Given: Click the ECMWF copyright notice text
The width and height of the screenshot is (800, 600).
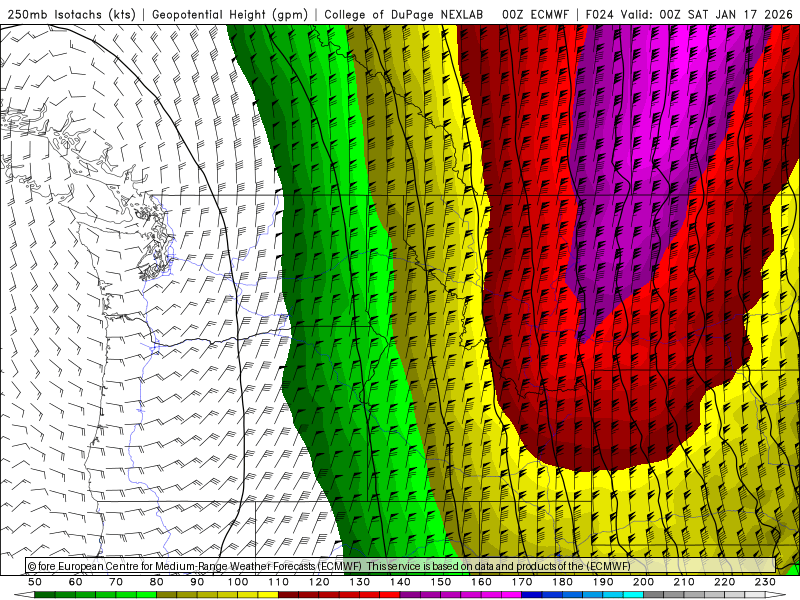Looking at the screenshot, I should 329,566.
